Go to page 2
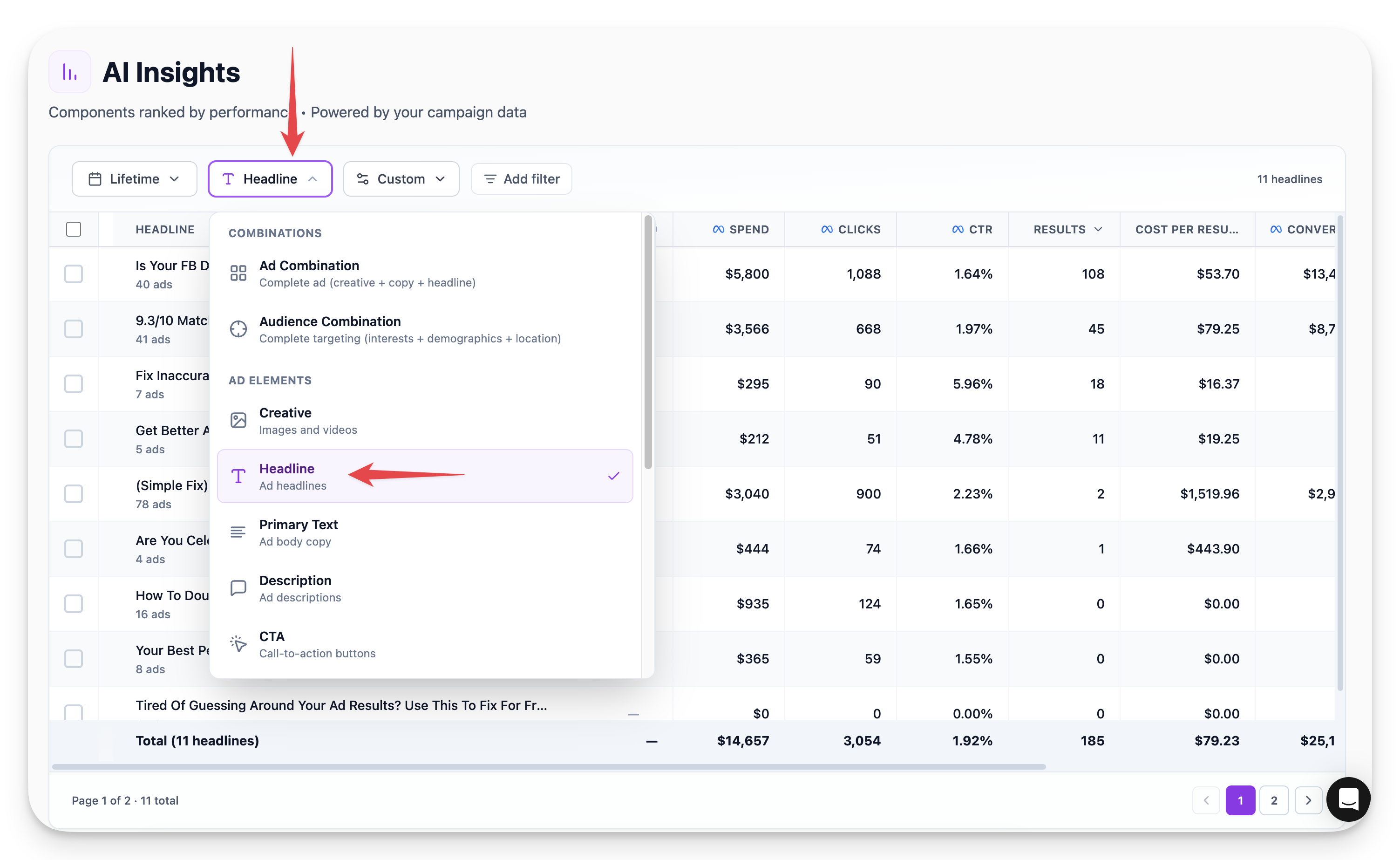Screen dimensions: 1400x860 click(x=1274, y=800)
